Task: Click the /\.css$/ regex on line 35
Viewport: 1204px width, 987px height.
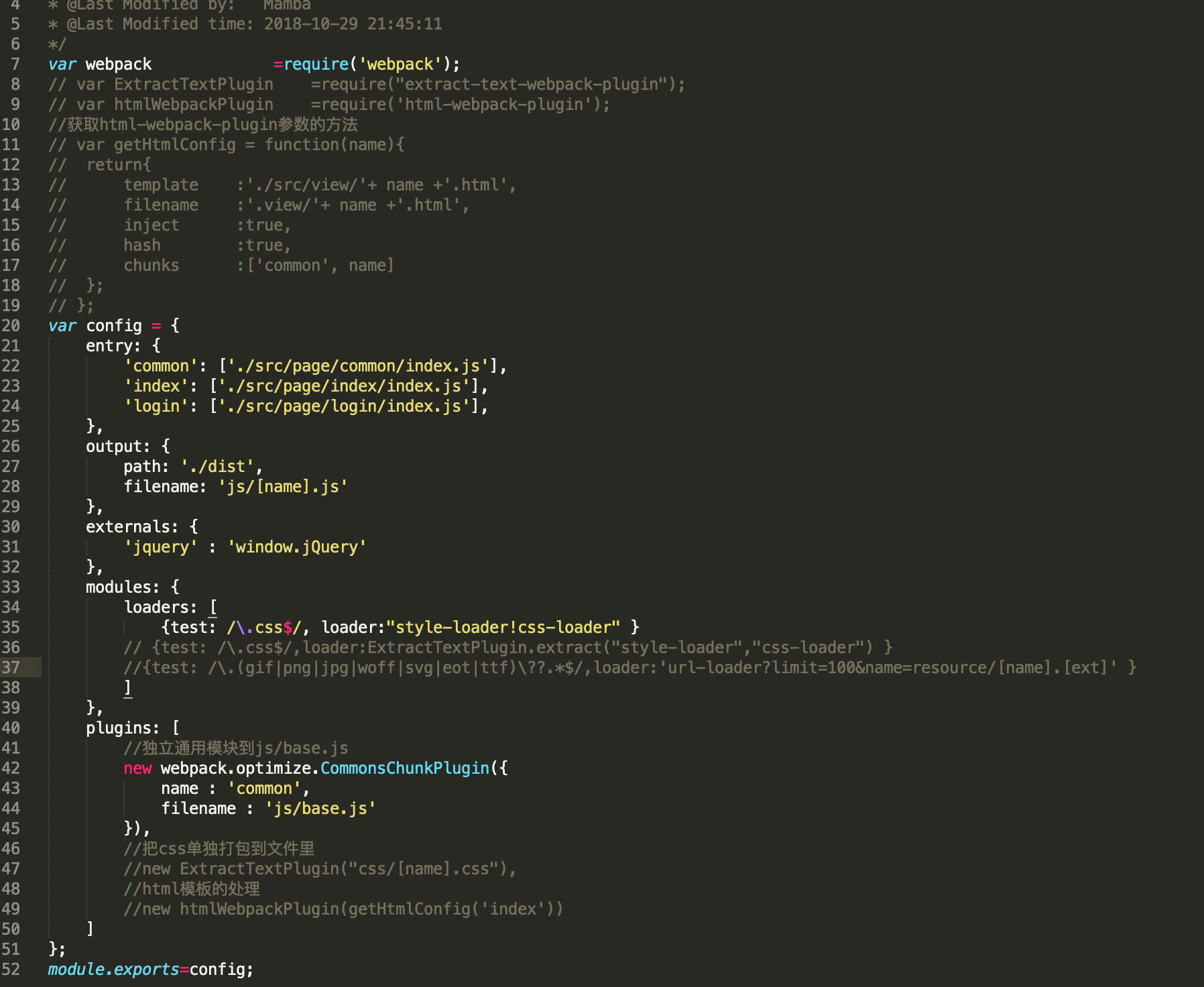Action: pos(264,628)
